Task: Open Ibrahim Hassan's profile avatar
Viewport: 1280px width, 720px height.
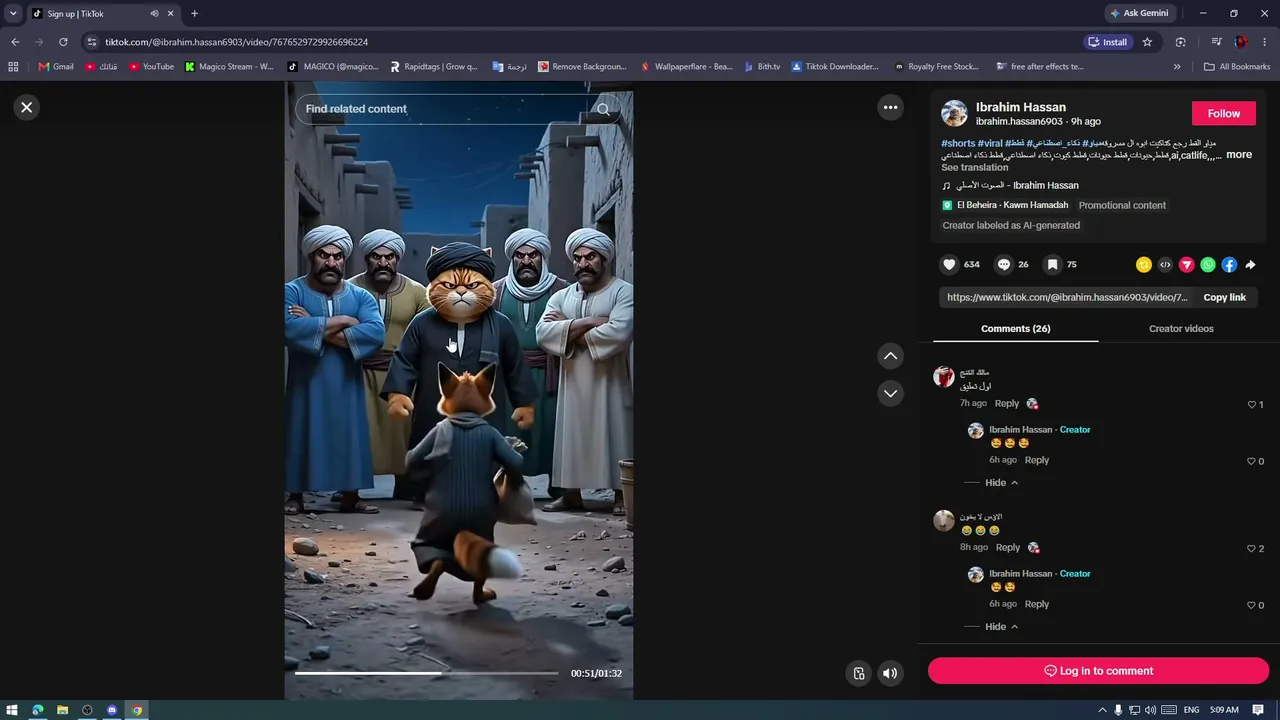Action: click(x=954, y=113)
